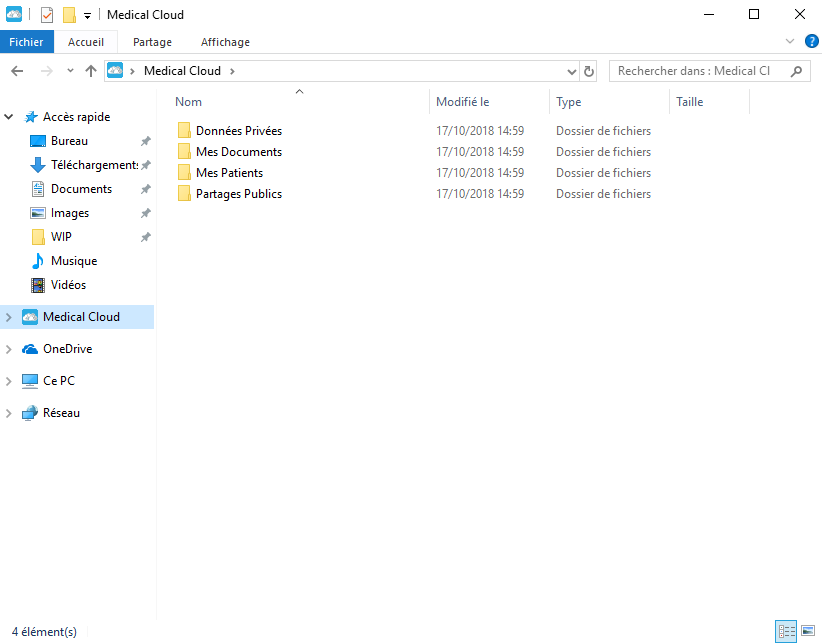Expand the chevron after Medical Cloud breadcrumb
Screen dimensions: 822x643
coord(232,71)
